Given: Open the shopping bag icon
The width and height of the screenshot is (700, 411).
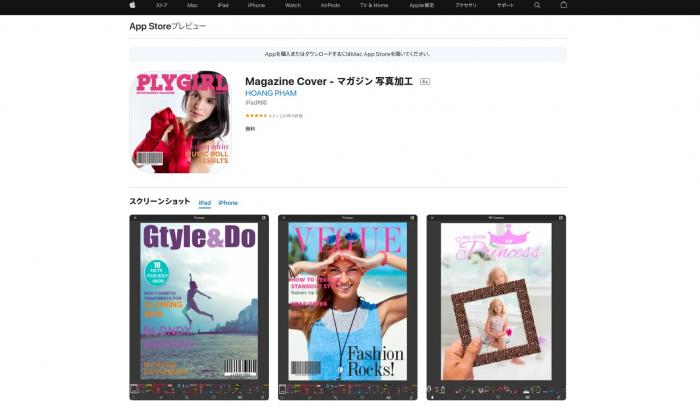Looking at the screenshot, I should (x=564, y=5).
